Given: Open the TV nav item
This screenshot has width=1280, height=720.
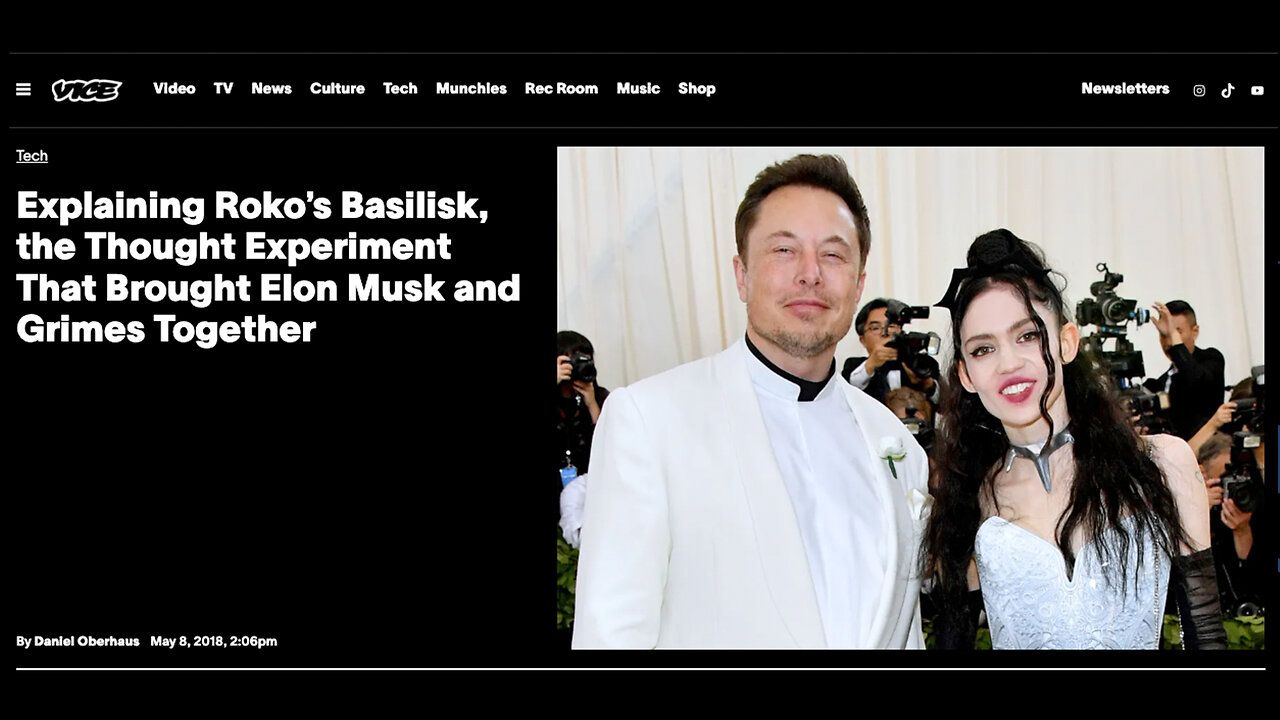Looking at the screenshot, I should coord(223,88).
